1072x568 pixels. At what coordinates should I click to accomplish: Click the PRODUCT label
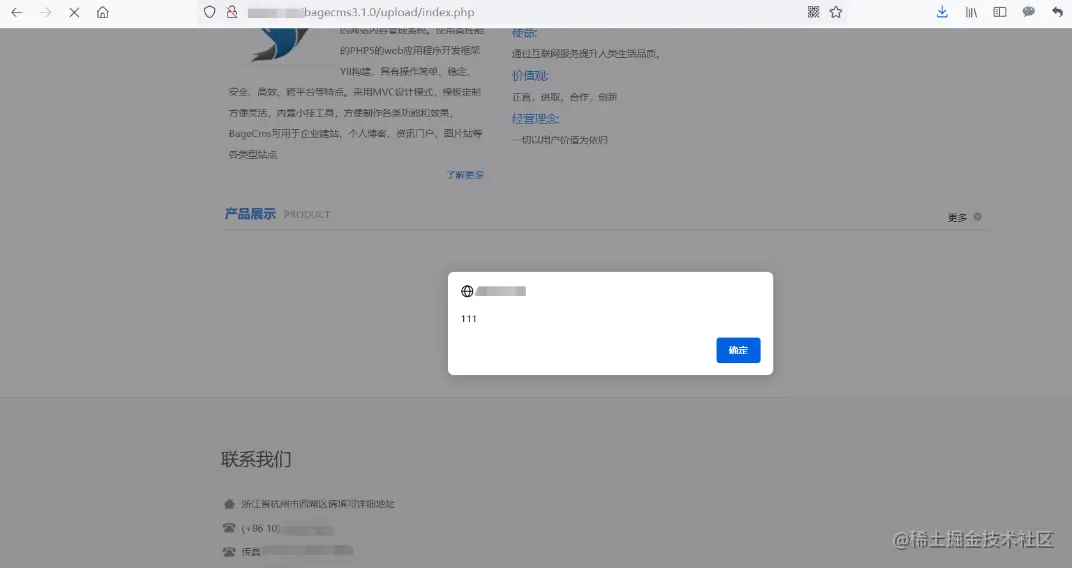(x=307, y=215)
